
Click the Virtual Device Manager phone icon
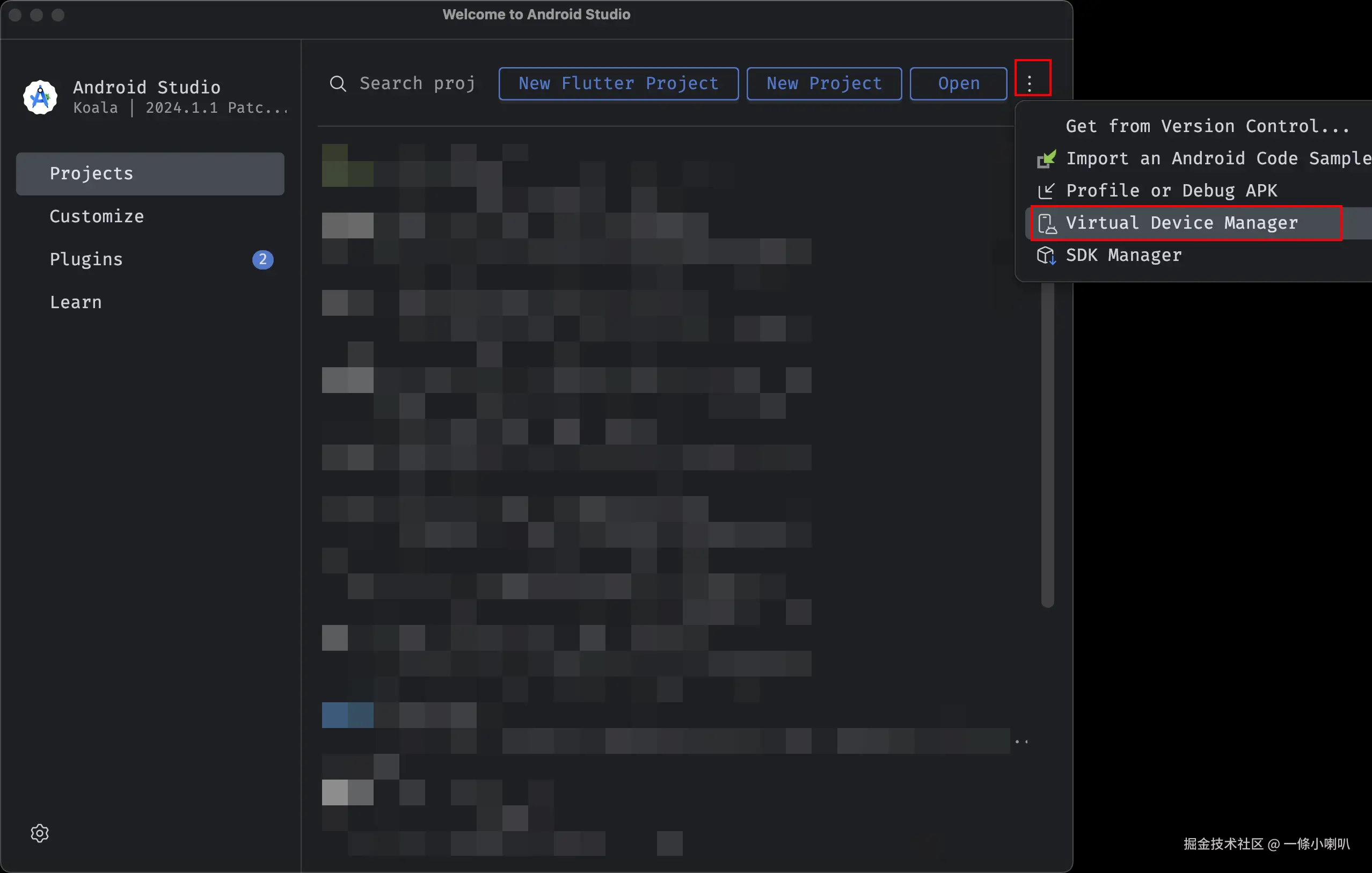pos(1047,223)
